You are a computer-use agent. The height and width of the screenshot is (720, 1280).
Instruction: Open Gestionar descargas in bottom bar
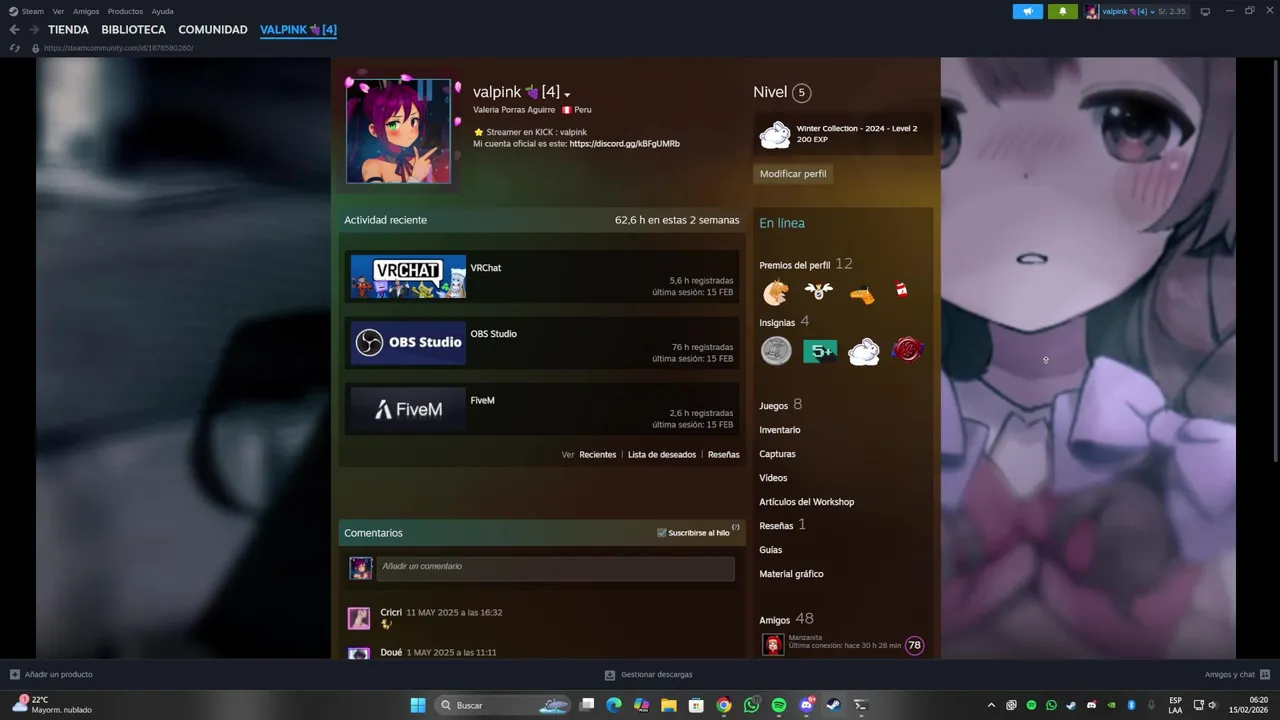(649, 674)
